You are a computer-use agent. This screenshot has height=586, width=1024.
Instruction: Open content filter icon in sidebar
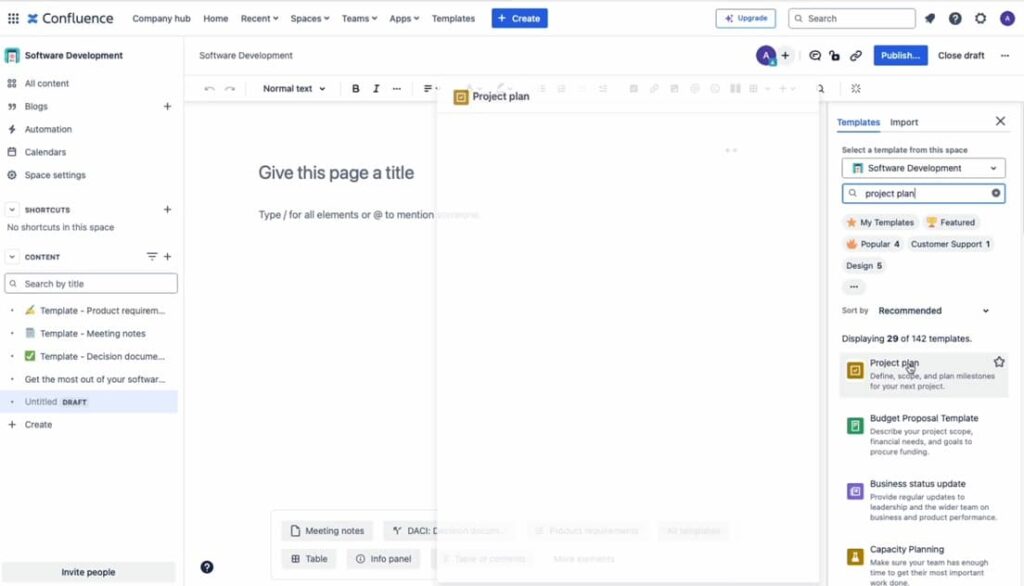click(152, 257)
